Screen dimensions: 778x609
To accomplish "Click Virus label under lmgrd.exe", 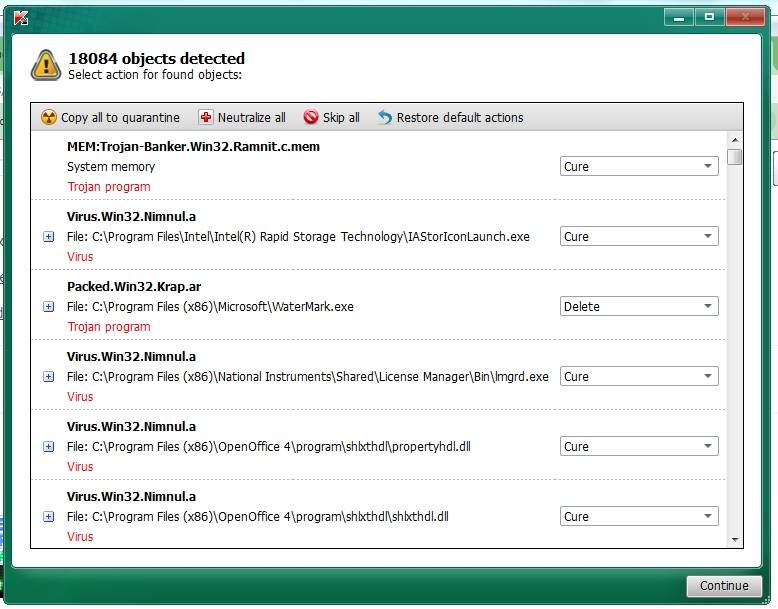I will tap(80, 397).
